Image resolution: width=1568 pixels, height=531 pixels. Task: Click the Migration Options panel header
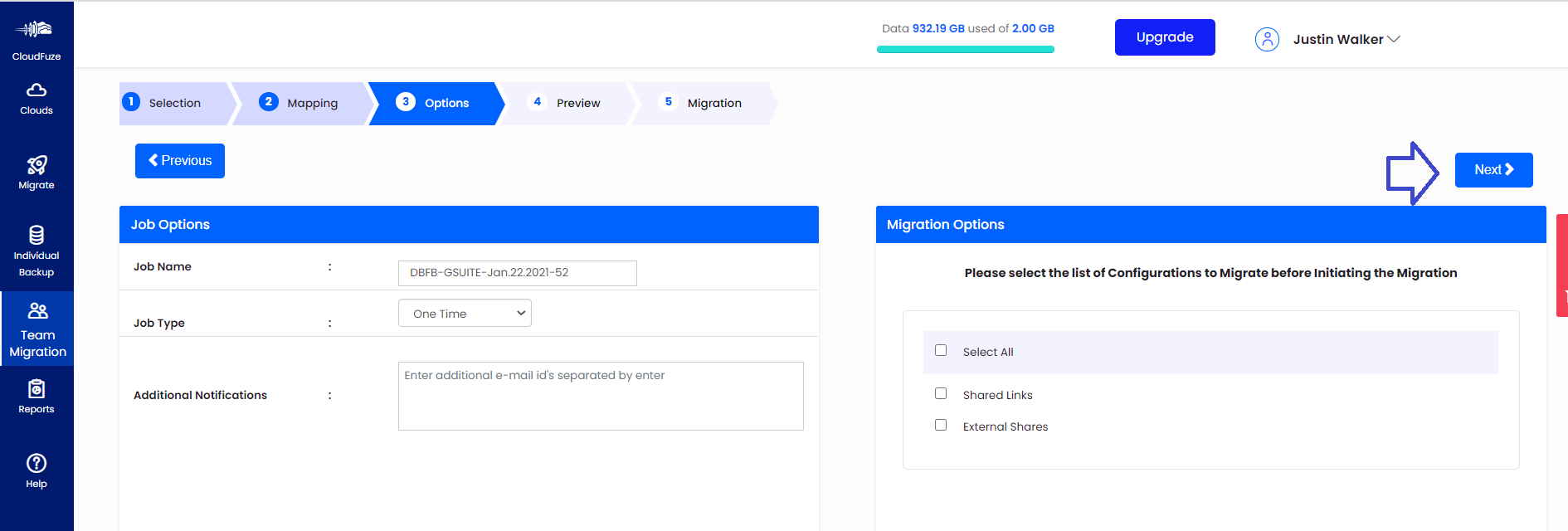click(1211, 224)
